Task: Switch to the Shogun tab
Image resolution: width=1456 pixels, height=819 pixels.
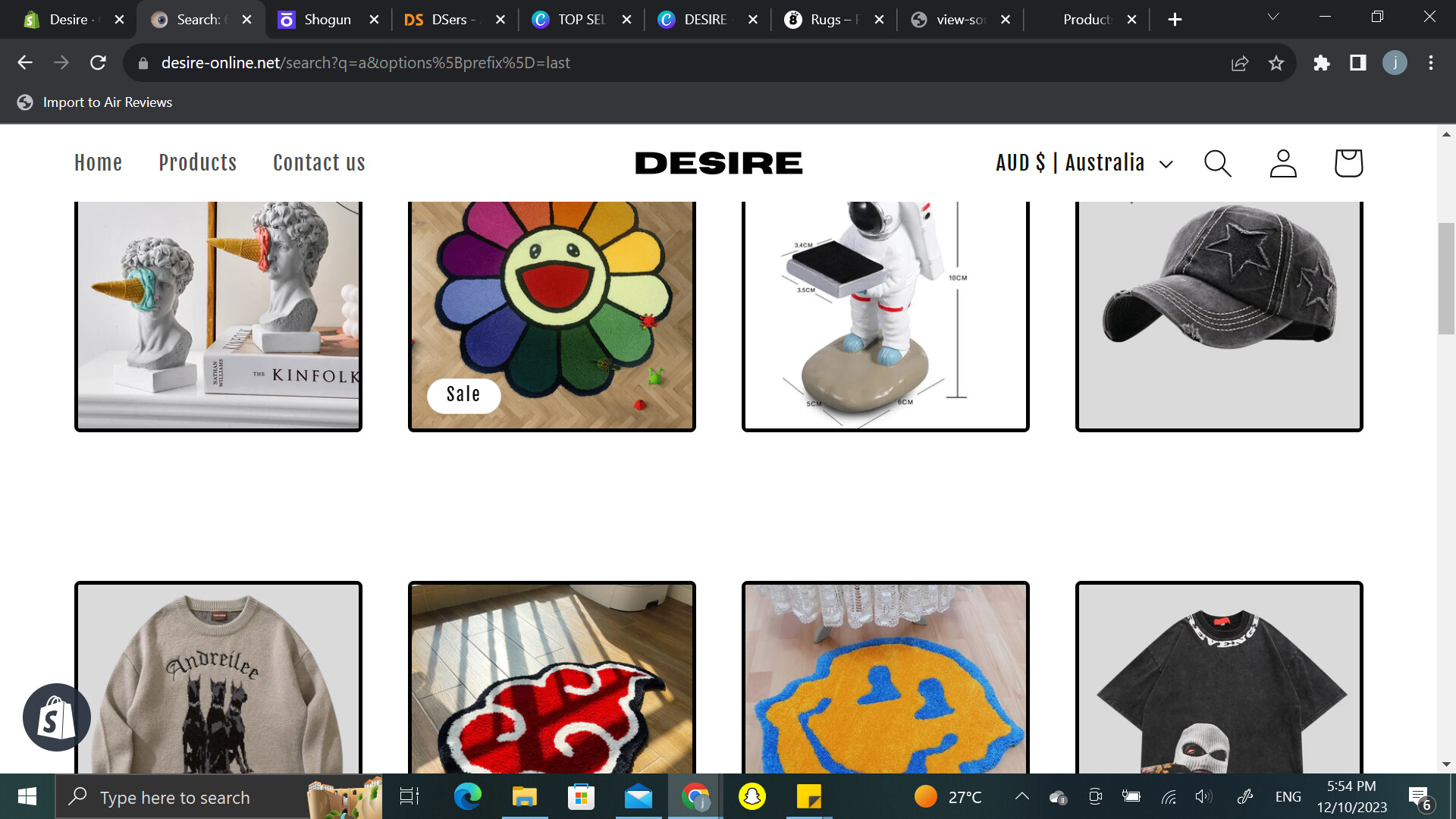Action: (x=326, y=20)
